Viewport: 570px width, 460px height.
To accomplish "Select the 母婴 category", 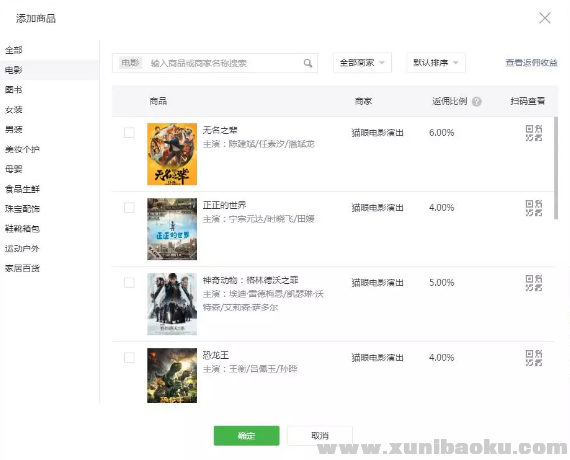I will [14, 169].
